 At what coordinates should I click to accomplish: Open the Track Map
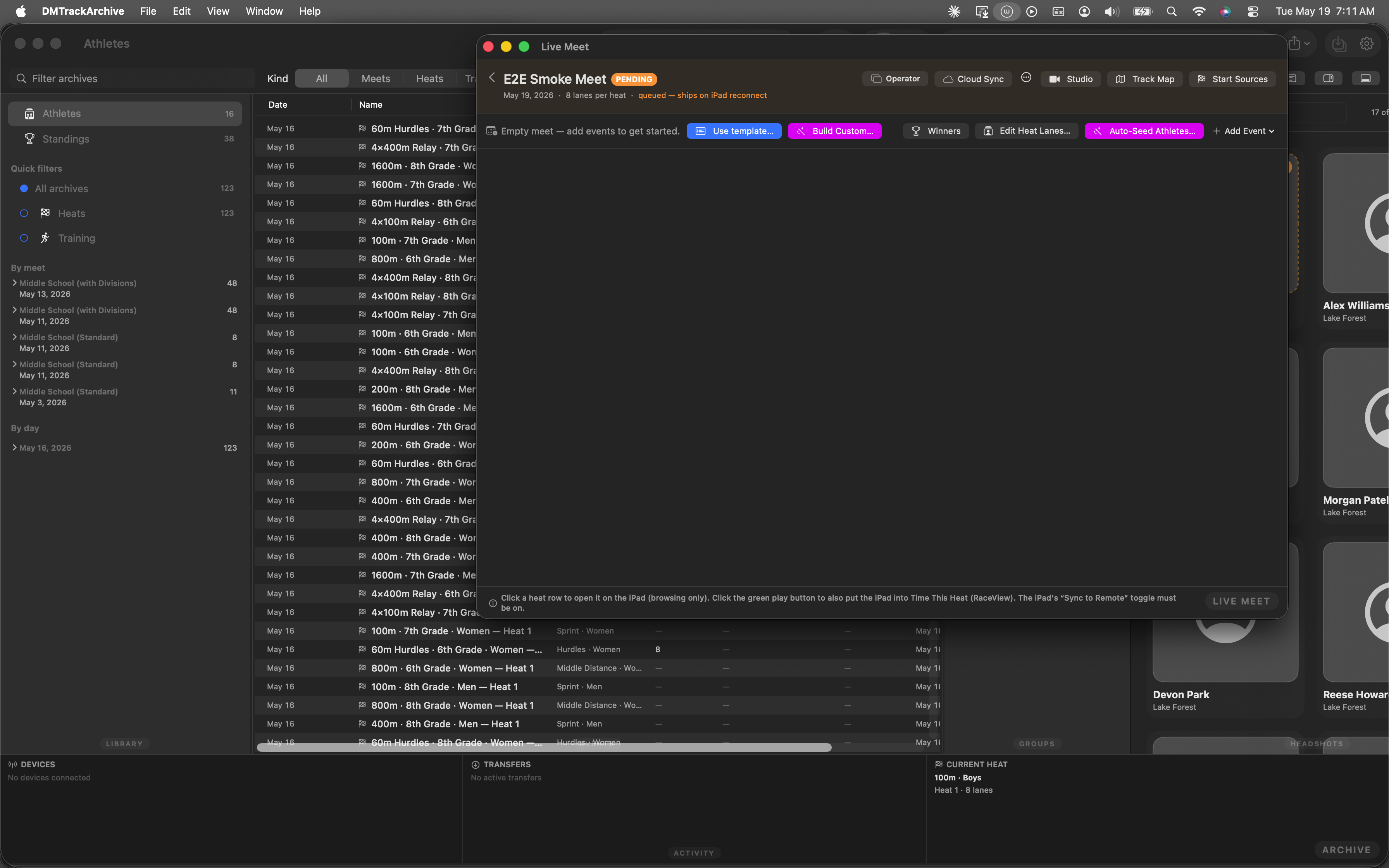click(1144, 79)
